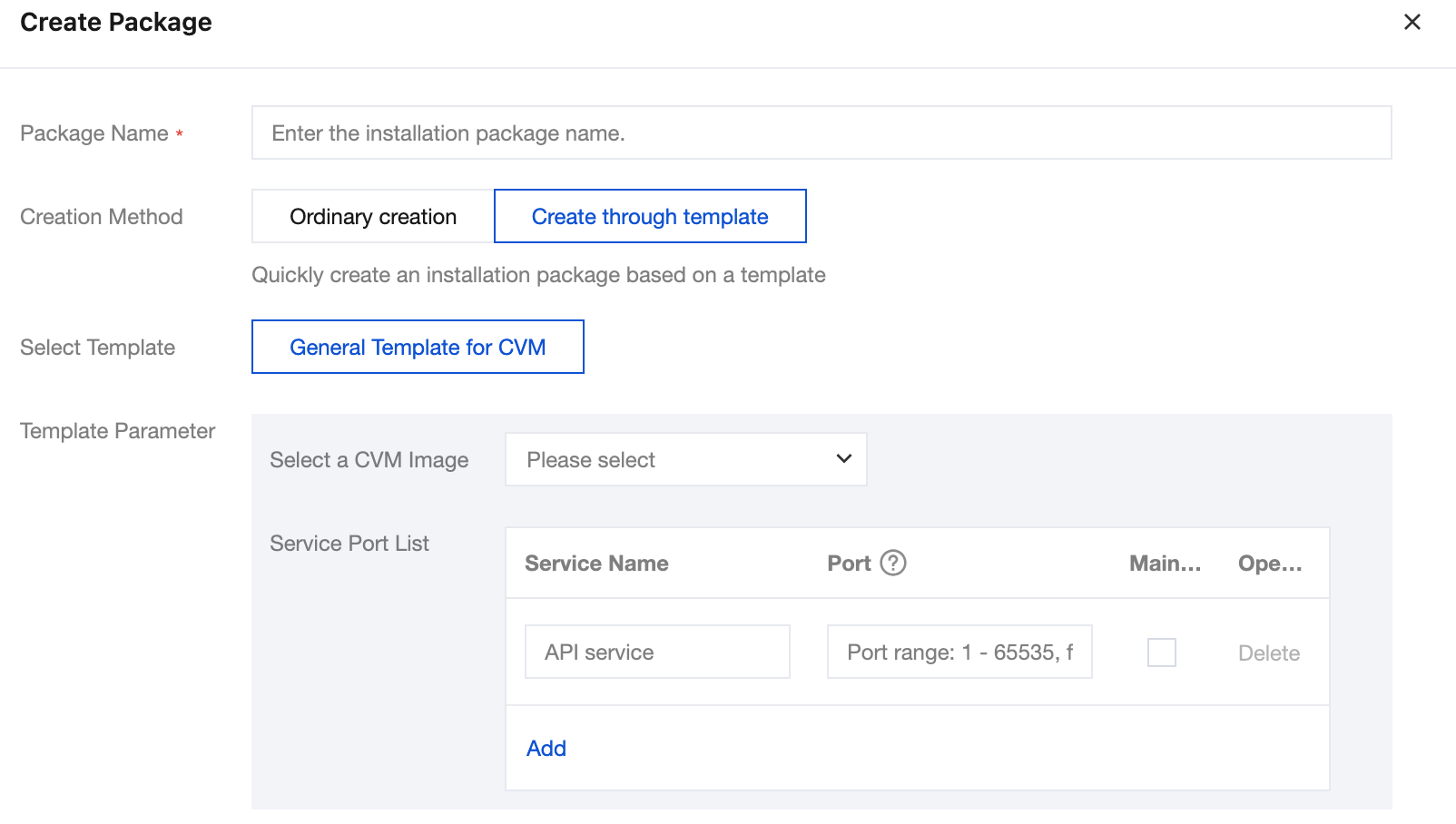The height and width of the screenshot is (824, 1456).
Task: Select General Template for CVM
Action: [x=418, y=348]
